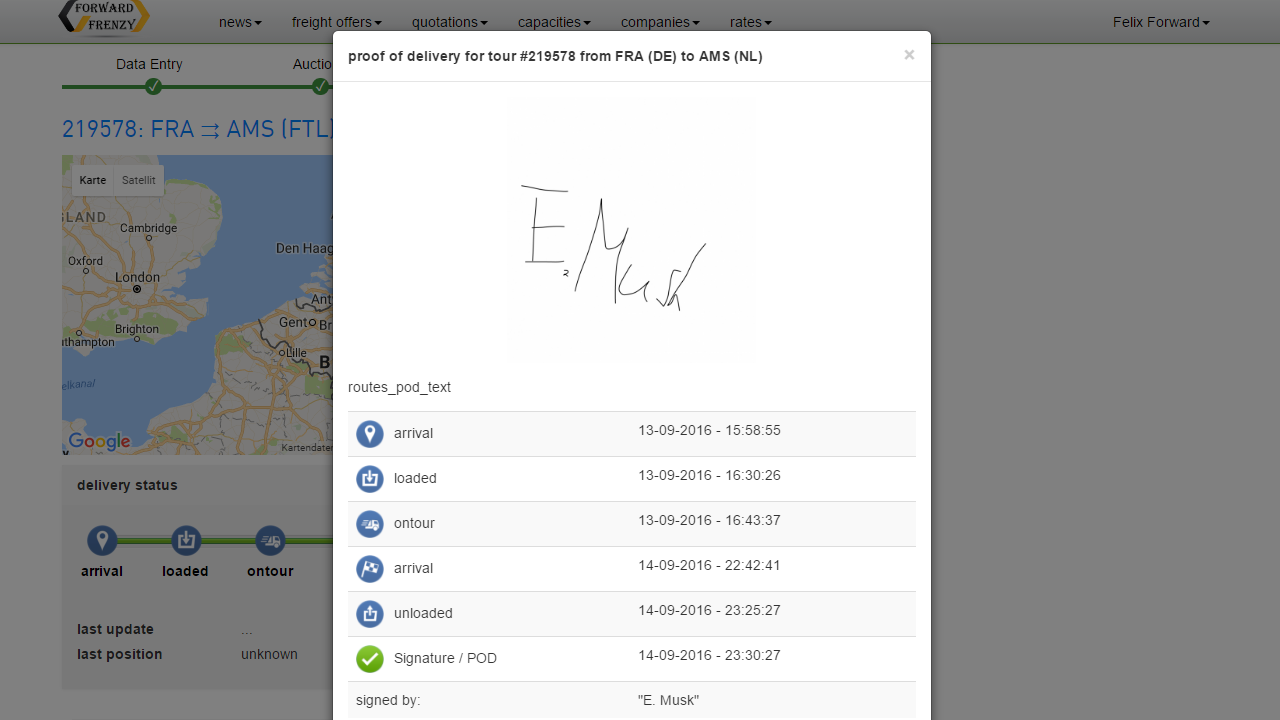Viewport: 1280px width, 720px height.
Task: Click the green Signature / POD checkmark icon
Action: click(370, 659)
